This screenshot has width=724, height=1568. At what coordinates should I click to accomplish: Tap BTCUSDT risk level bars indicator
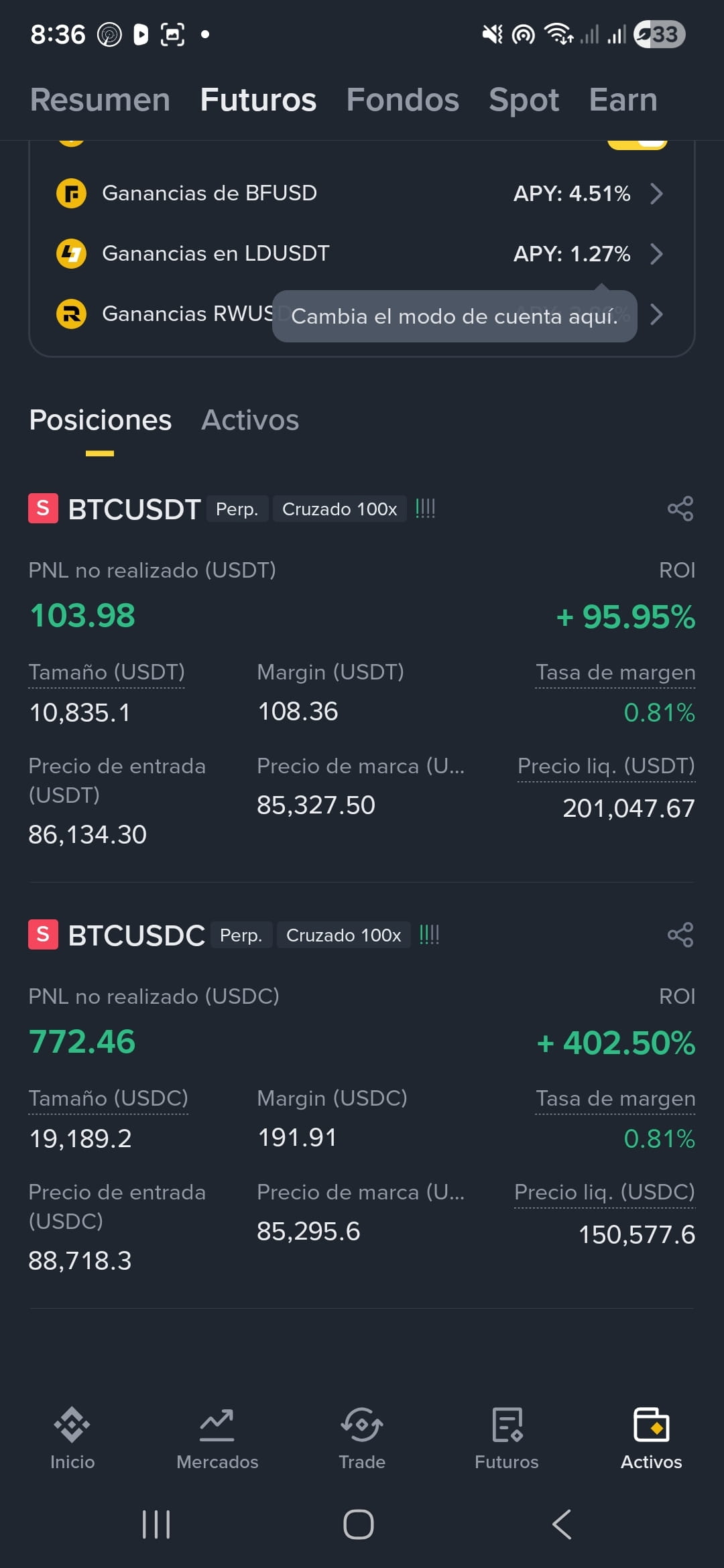click(425, 509)
